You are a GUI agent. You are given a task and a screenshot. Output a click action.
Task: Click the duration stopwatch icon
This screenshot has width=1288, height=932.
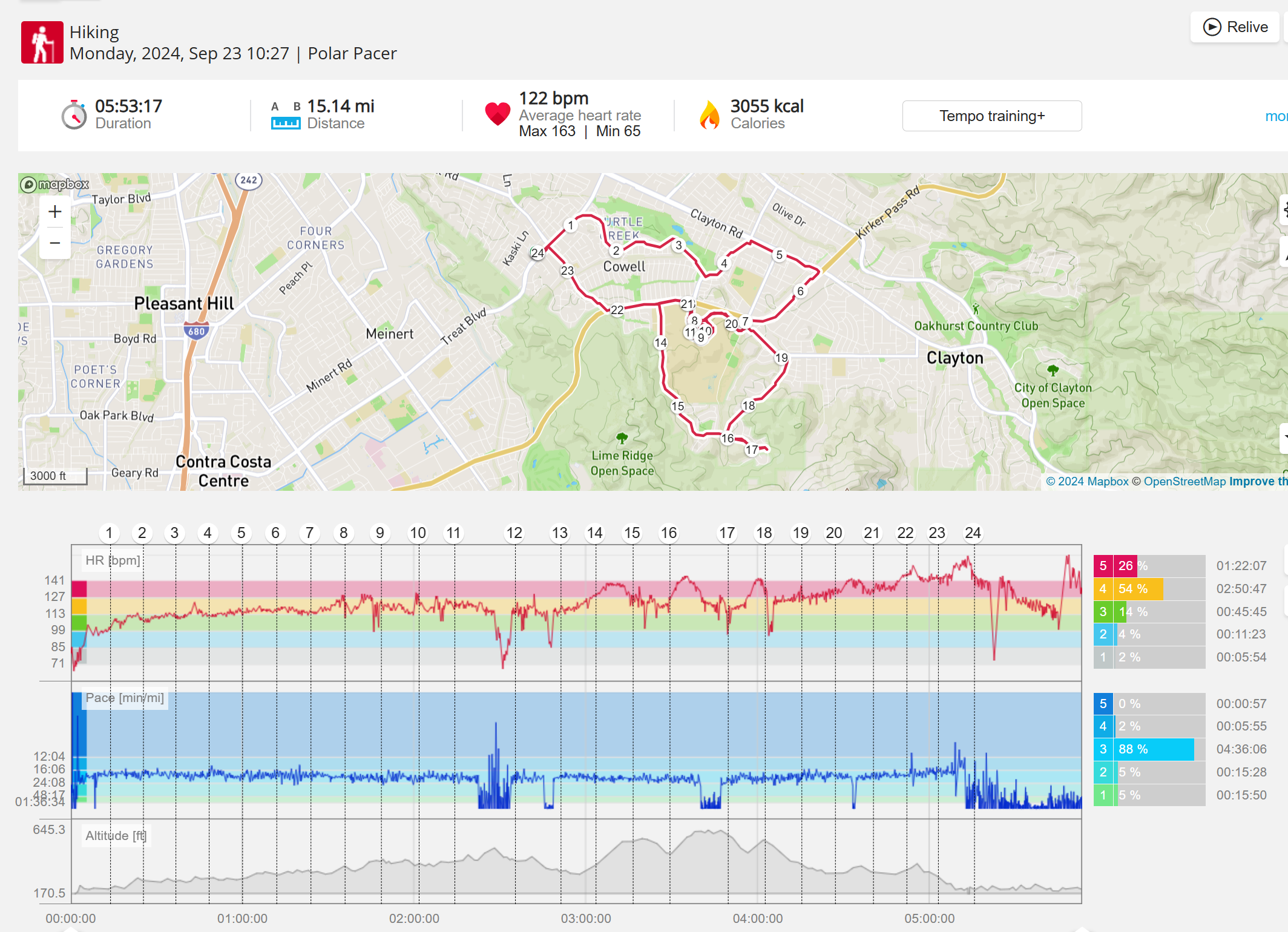74,115
